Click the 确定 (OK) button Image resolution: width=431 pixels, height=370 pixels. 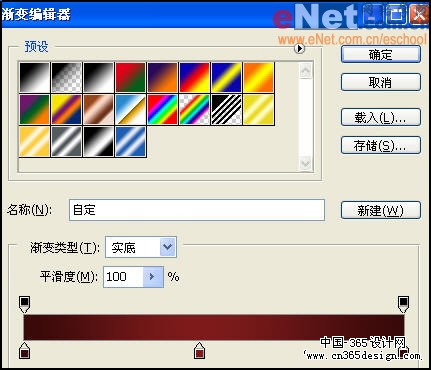[381, 54]
